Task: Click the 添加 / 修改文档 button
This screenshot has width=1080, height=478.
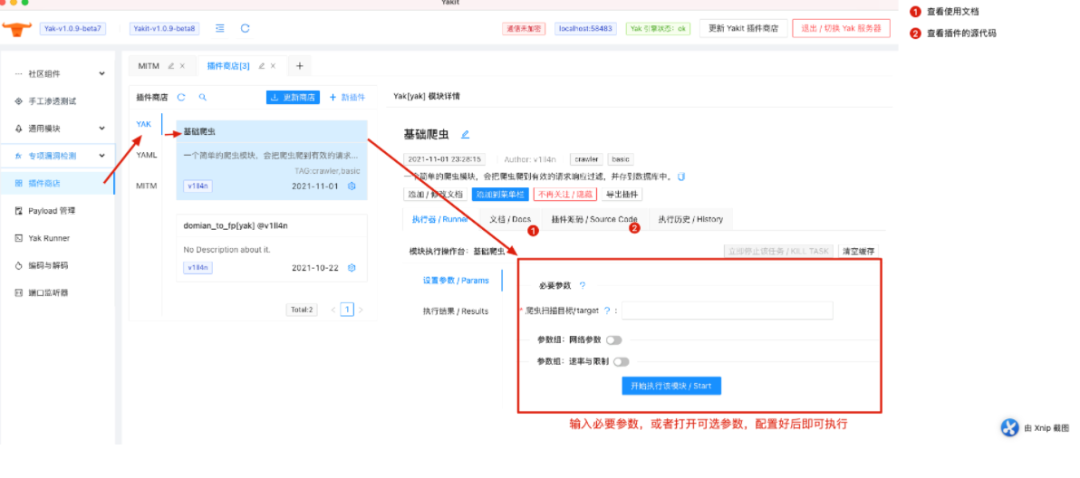Action: click(435, 195)
